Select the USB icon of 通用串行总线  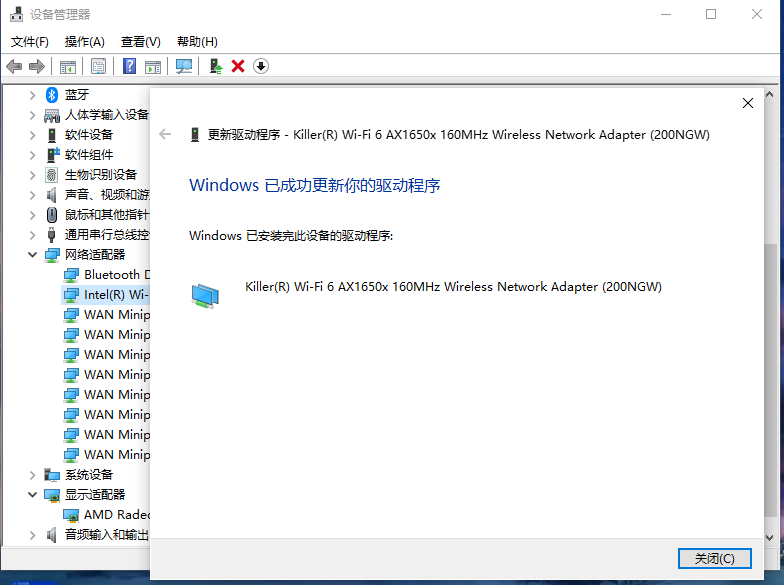pos(52,235)
